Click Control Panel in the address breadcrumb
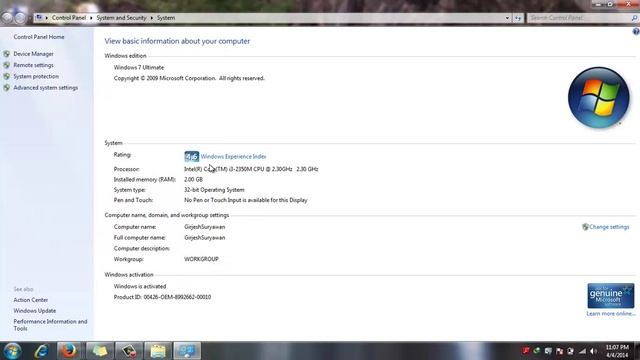Screen dimensions: 640x360 pos(69,18)
